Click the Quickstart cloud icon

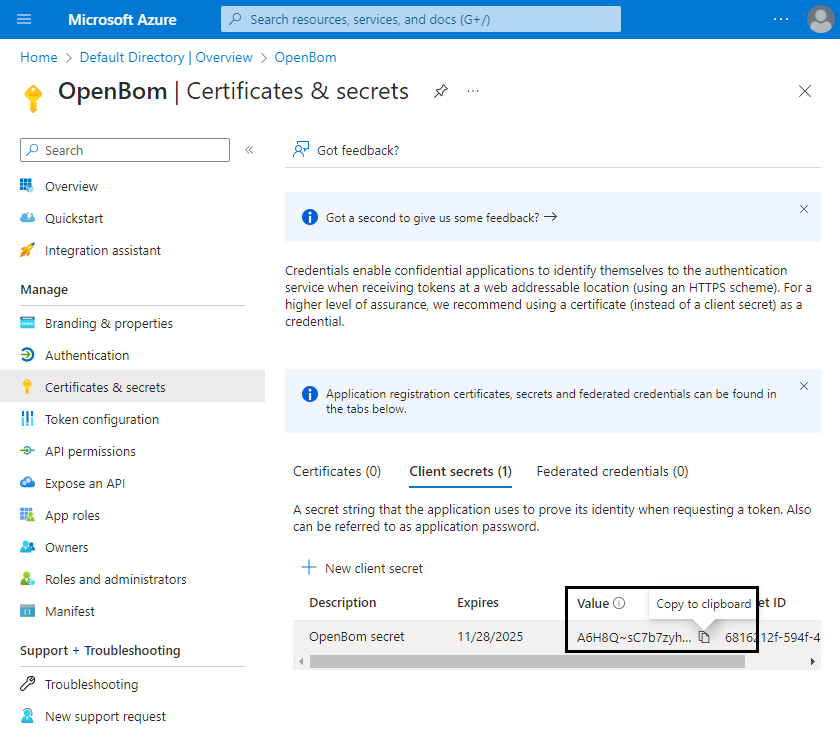click(27, 218)
